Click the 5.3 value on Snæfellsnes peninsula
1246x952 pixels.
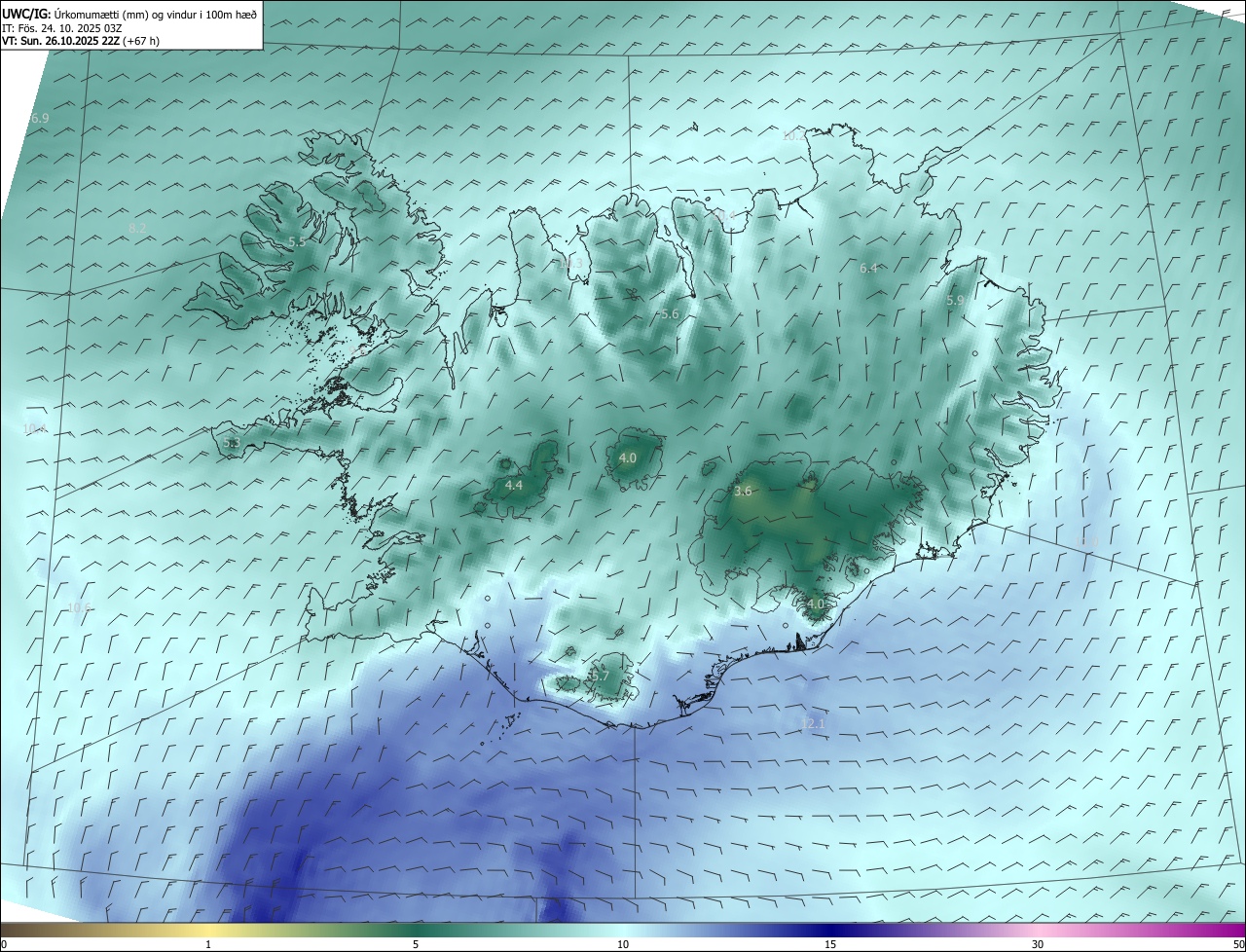[x=231, y=442]
